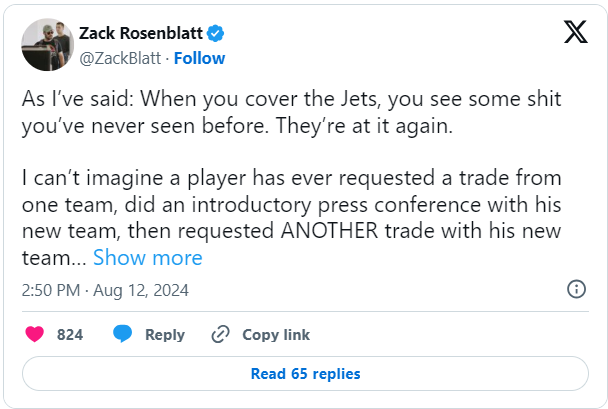Click the Reply text label
The image size is (608, 409).
pos(165,334)
